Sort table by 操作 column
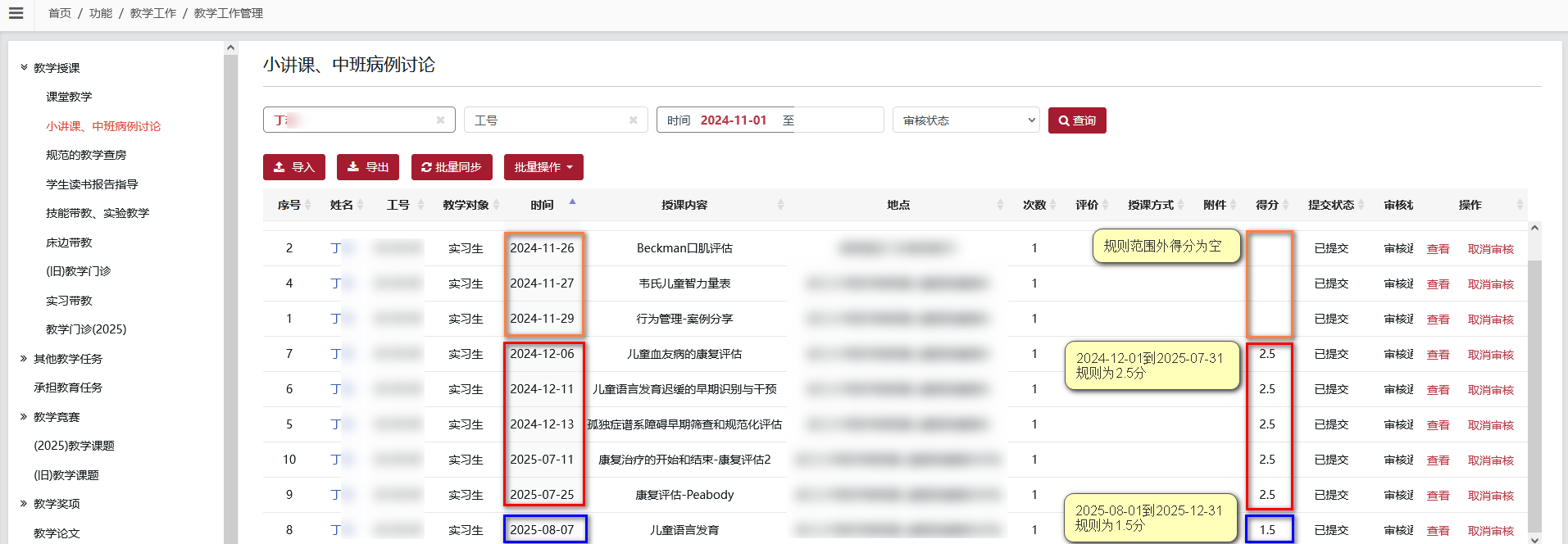The image size is (1568, 544). (x=1520, y=205)
